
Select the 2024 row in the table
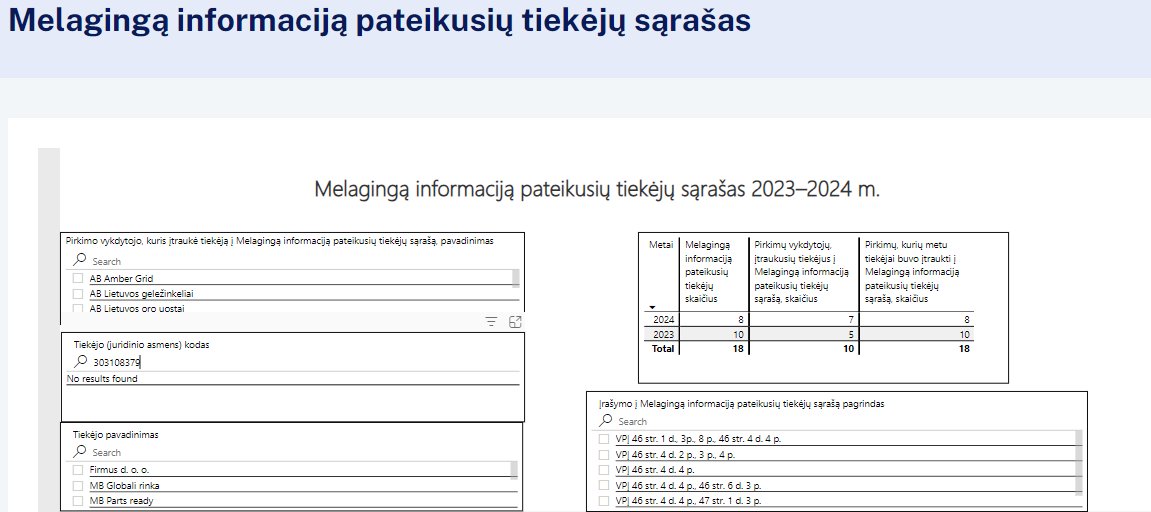(664, 319)
